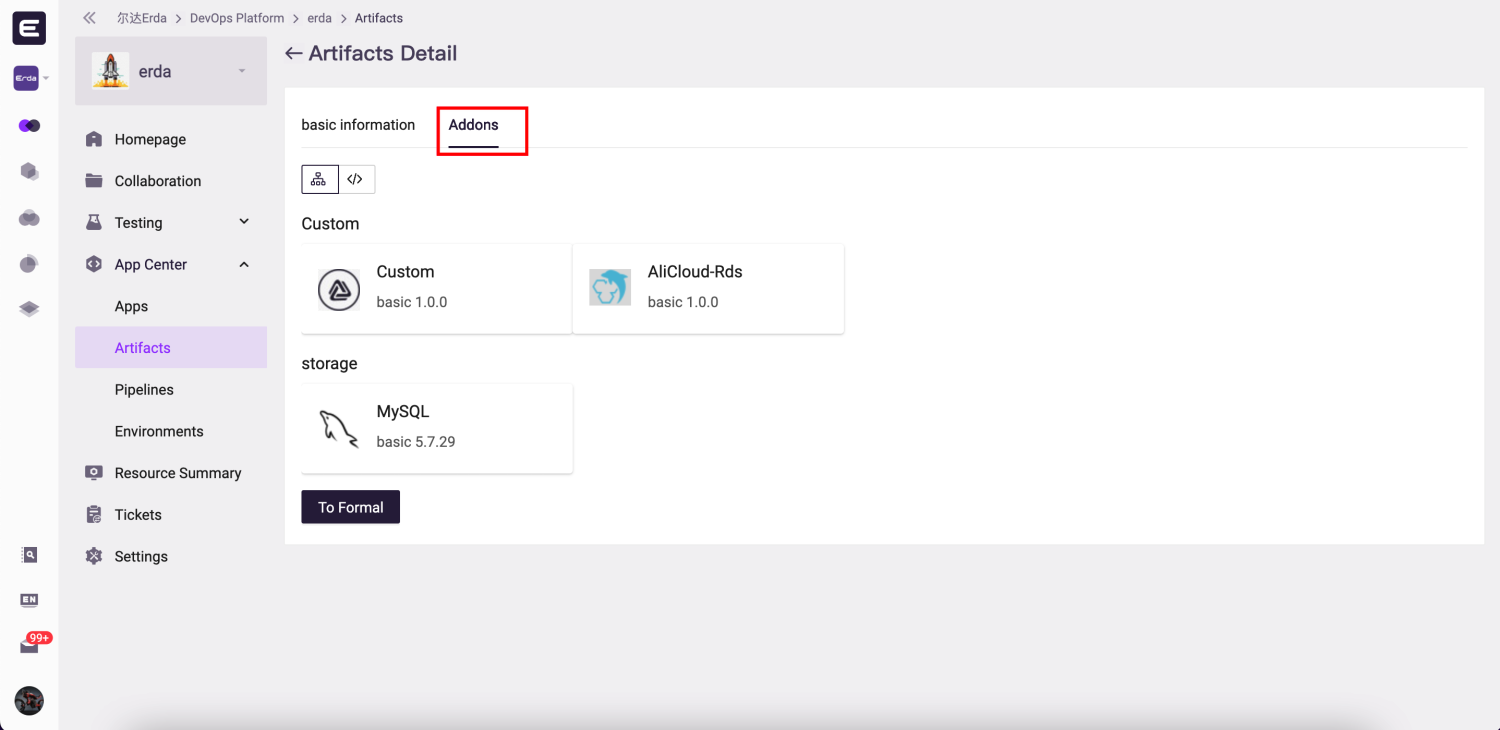Click the Erda logo icon at top-left
The image size is (1500, 730).
click(29, 29)
